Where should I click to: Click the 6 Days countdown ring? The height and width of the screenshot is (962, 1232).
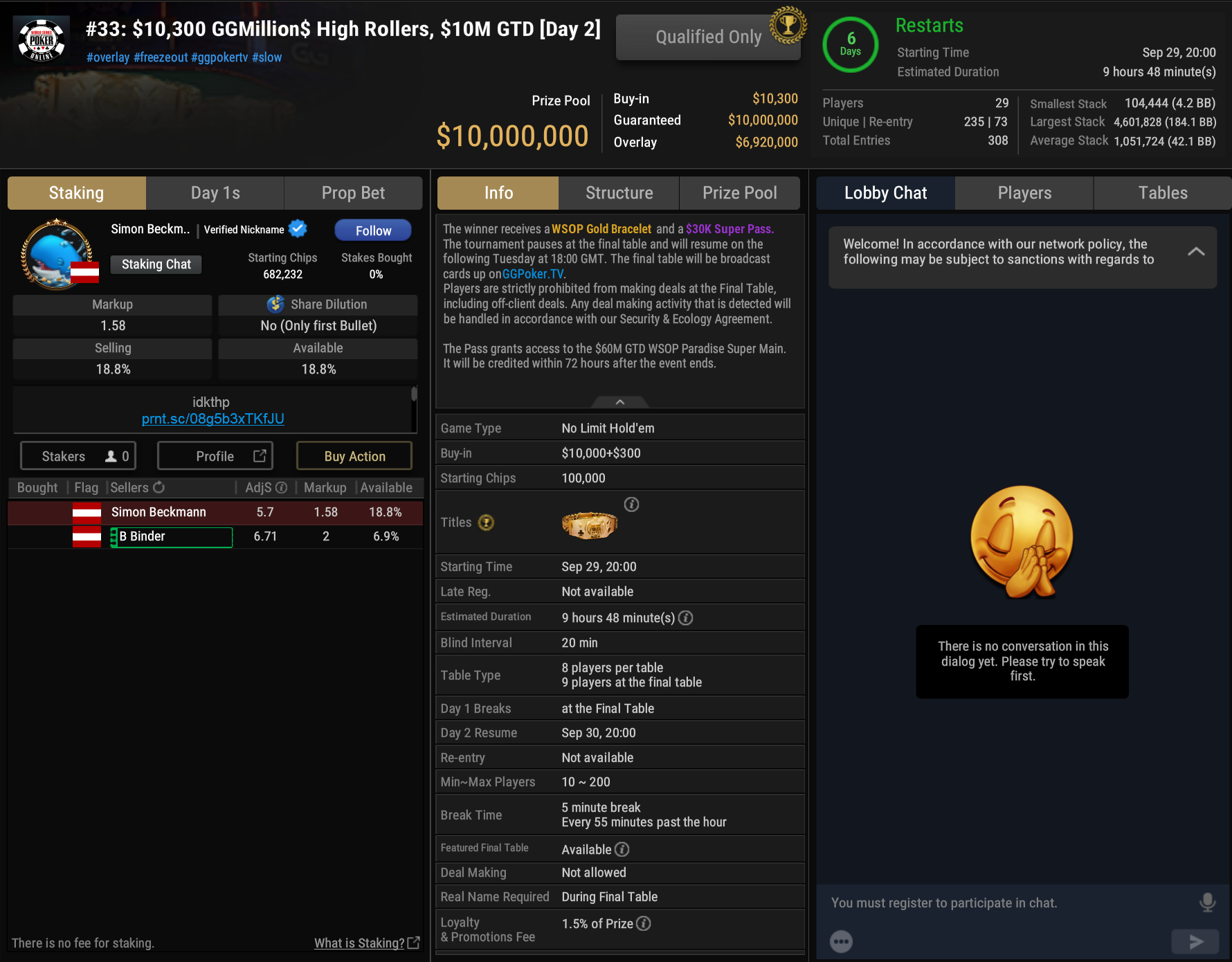pos(851,45)
